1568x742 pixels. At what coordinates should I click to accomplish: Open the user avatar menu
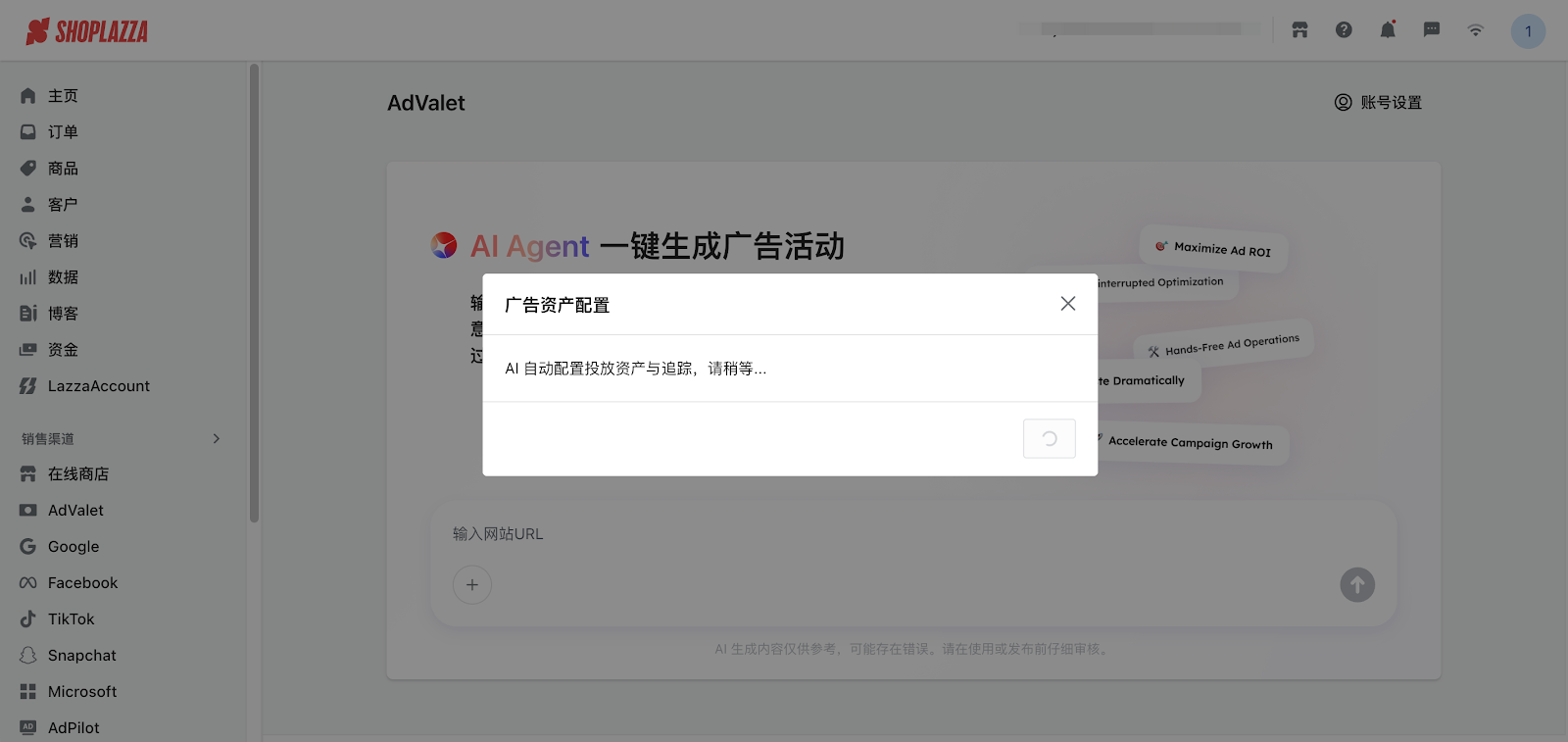pos(1527,31)
